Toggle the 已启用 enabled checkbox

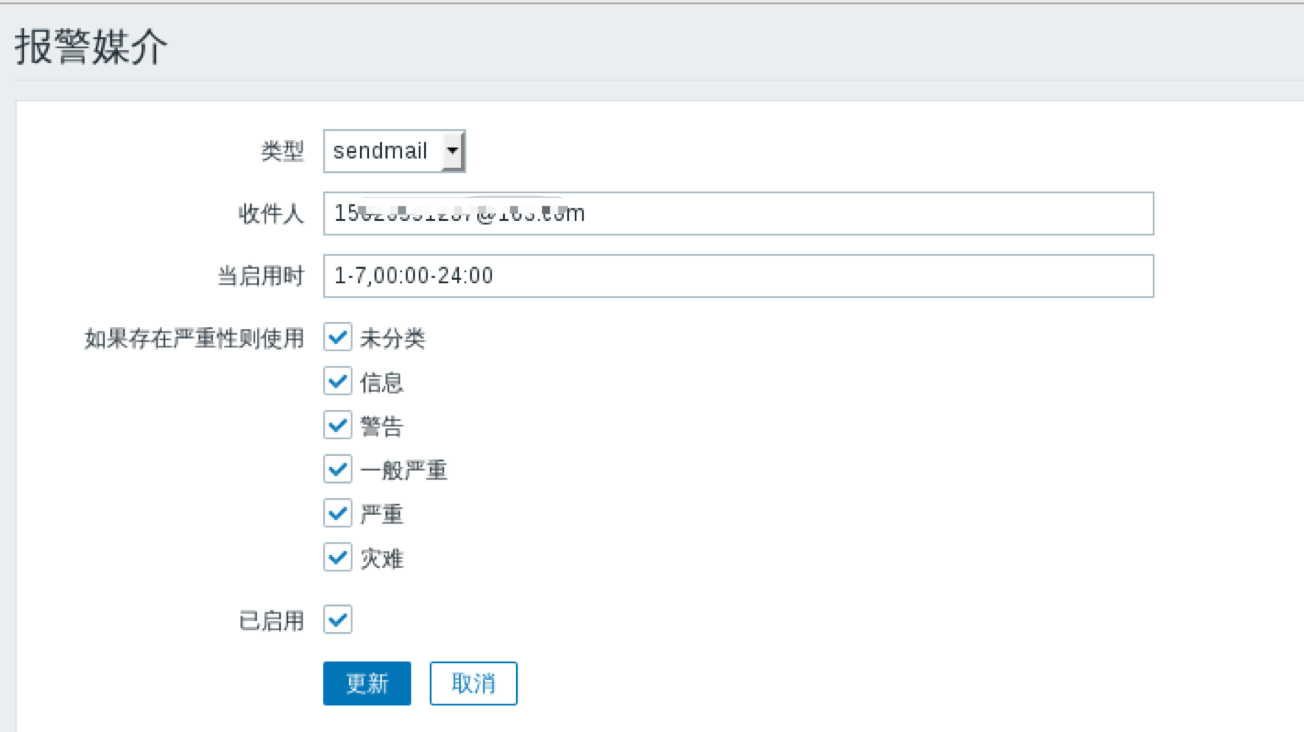[x=338, y=620]
